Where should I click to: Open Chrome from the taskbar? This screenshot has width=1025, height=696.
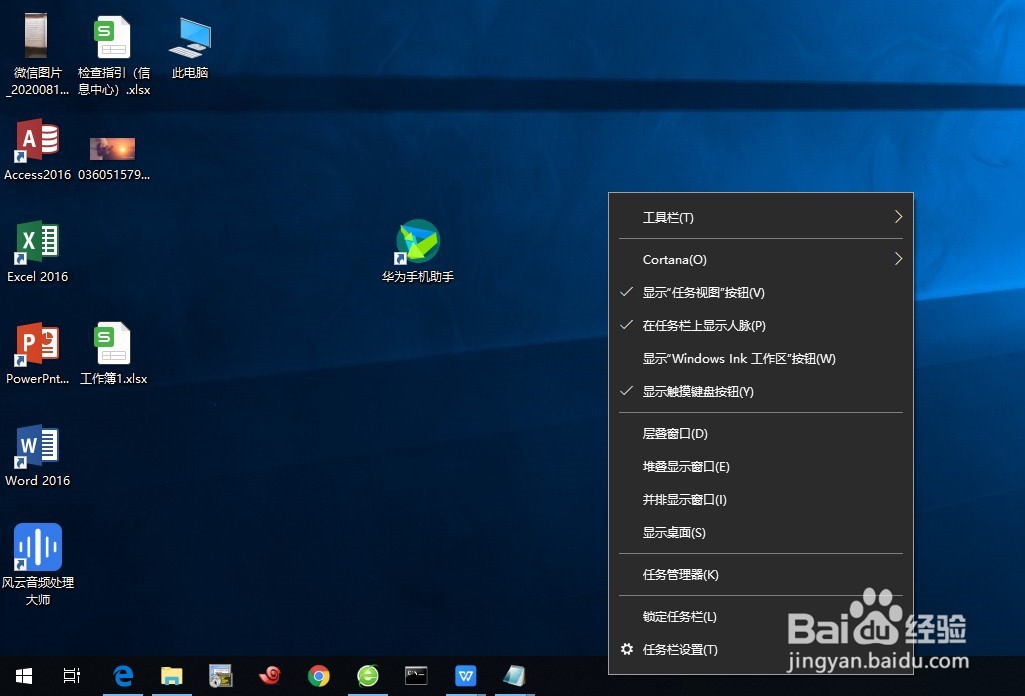point(318,676)
